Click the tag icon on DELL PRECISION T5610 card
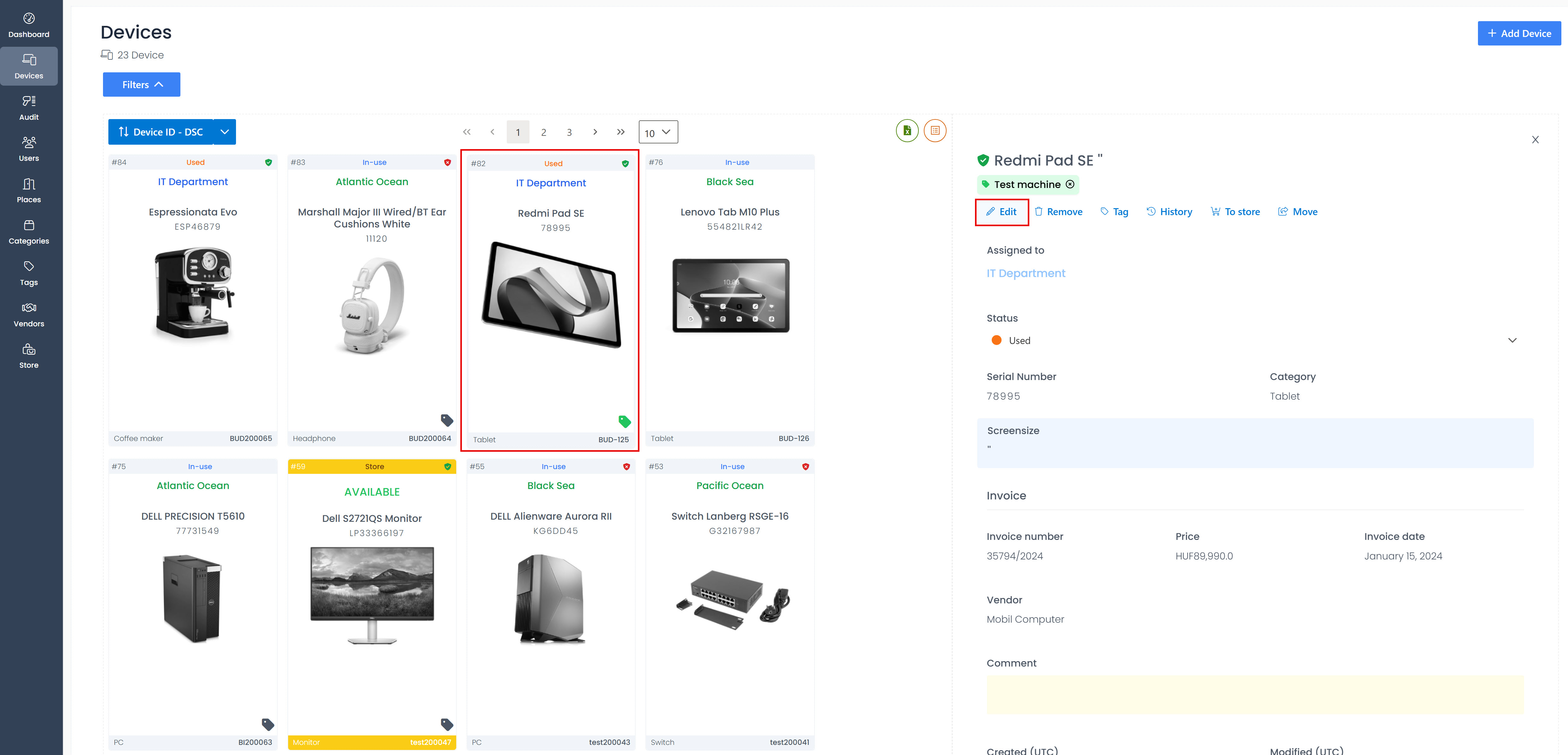The width and height of the screenshot is (1568, 755). click(x=268, y=724)
